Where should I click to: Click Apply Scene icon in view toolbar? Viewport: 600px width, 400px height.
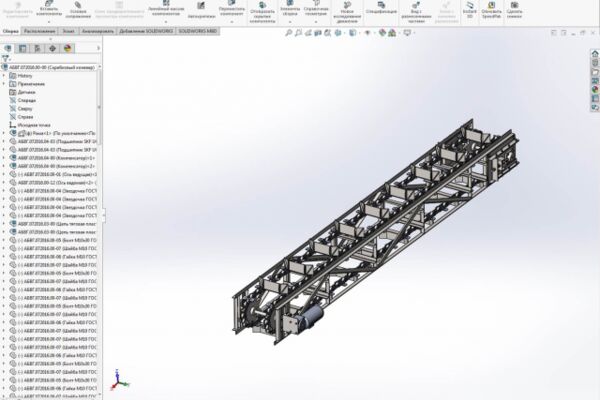click(x=392, y=33)
